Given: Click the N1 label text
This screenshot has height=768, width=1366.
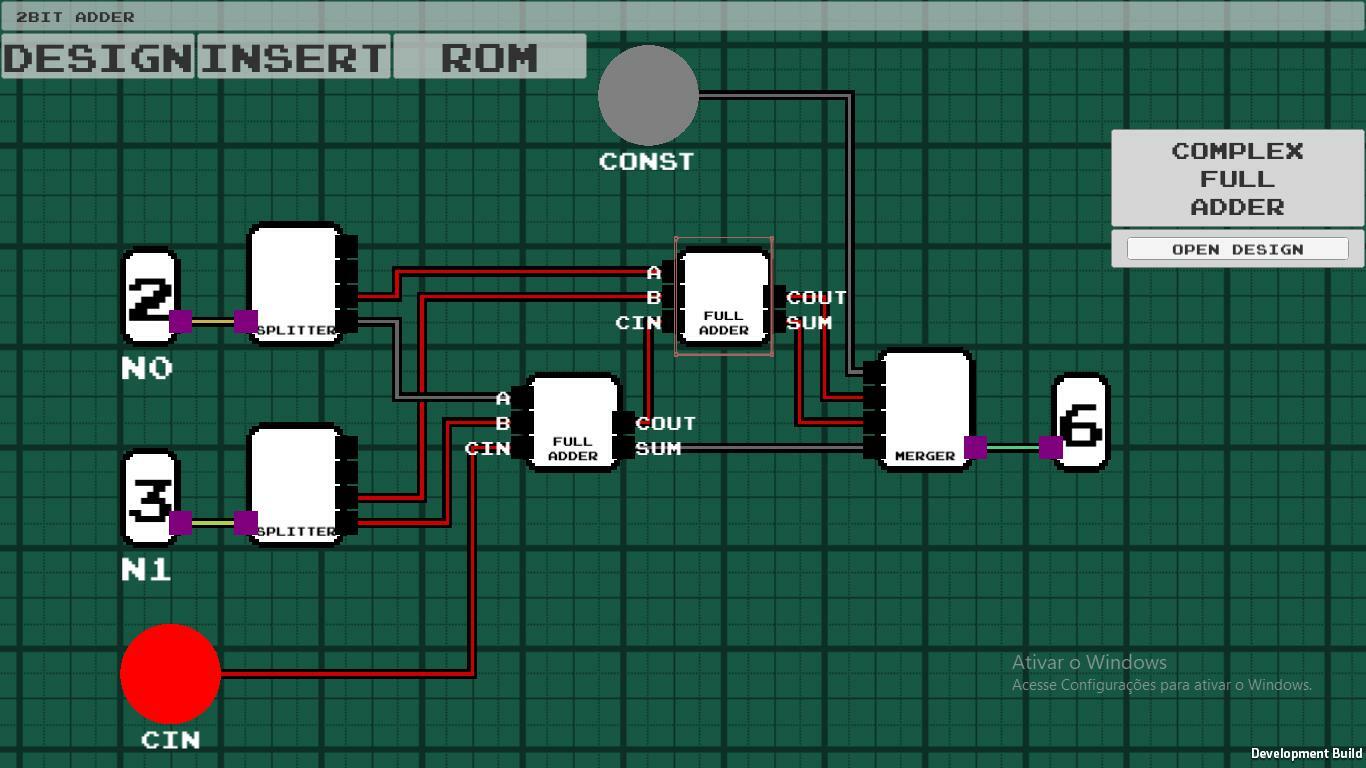Looking at the screenshot, I should (146, 570).
